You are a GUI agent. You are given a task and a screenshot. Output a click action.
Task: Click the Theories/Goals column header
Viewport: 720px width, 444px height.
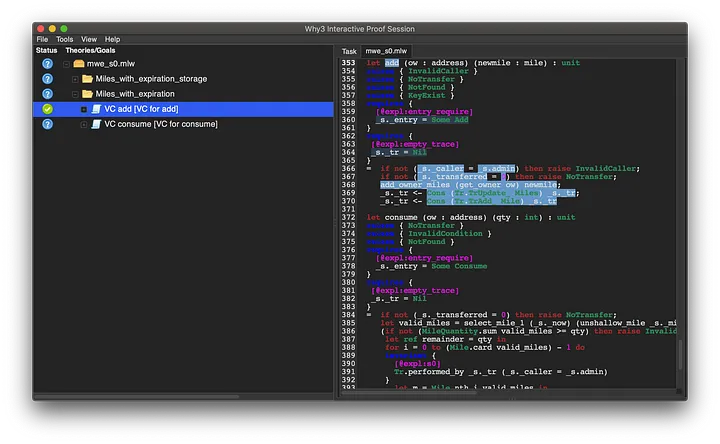[x=92, y=50]
